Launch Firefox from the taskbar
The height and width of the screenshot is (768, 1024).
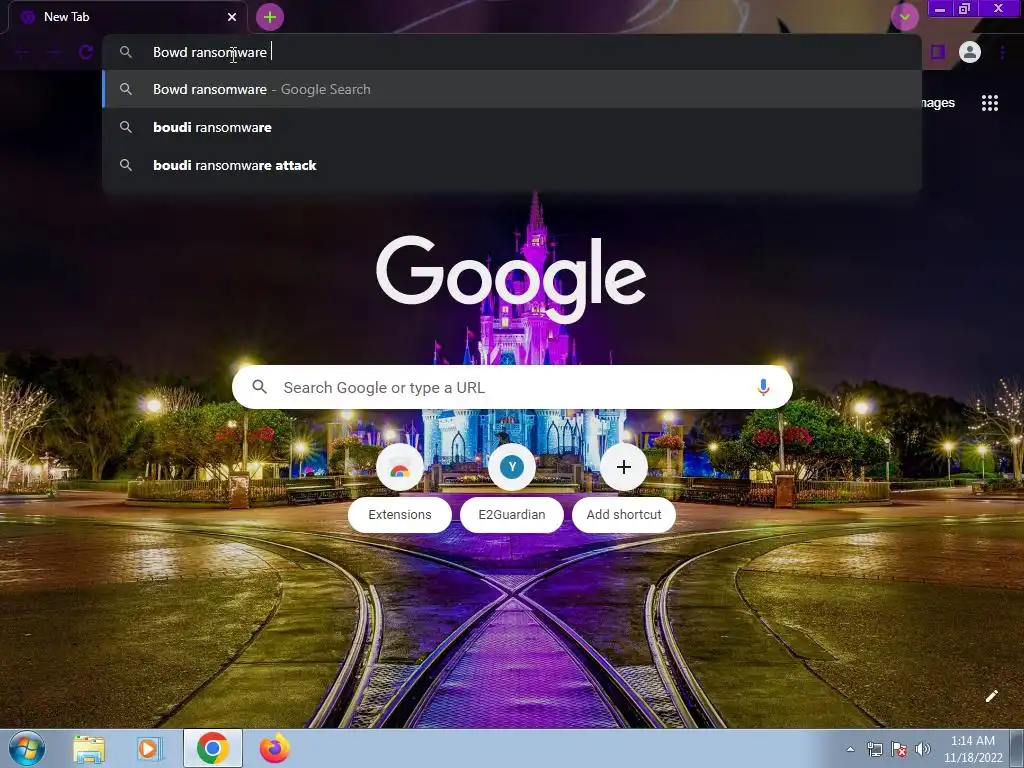coord(274,749)
